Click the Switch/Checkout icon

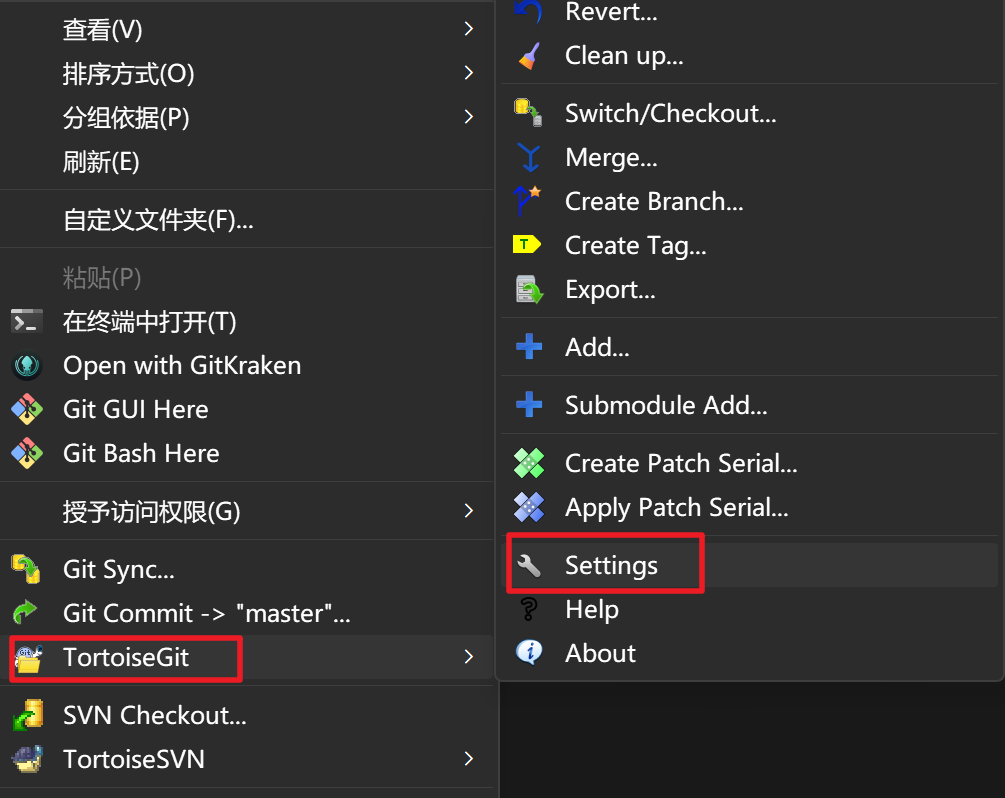(x=528, y=113)
